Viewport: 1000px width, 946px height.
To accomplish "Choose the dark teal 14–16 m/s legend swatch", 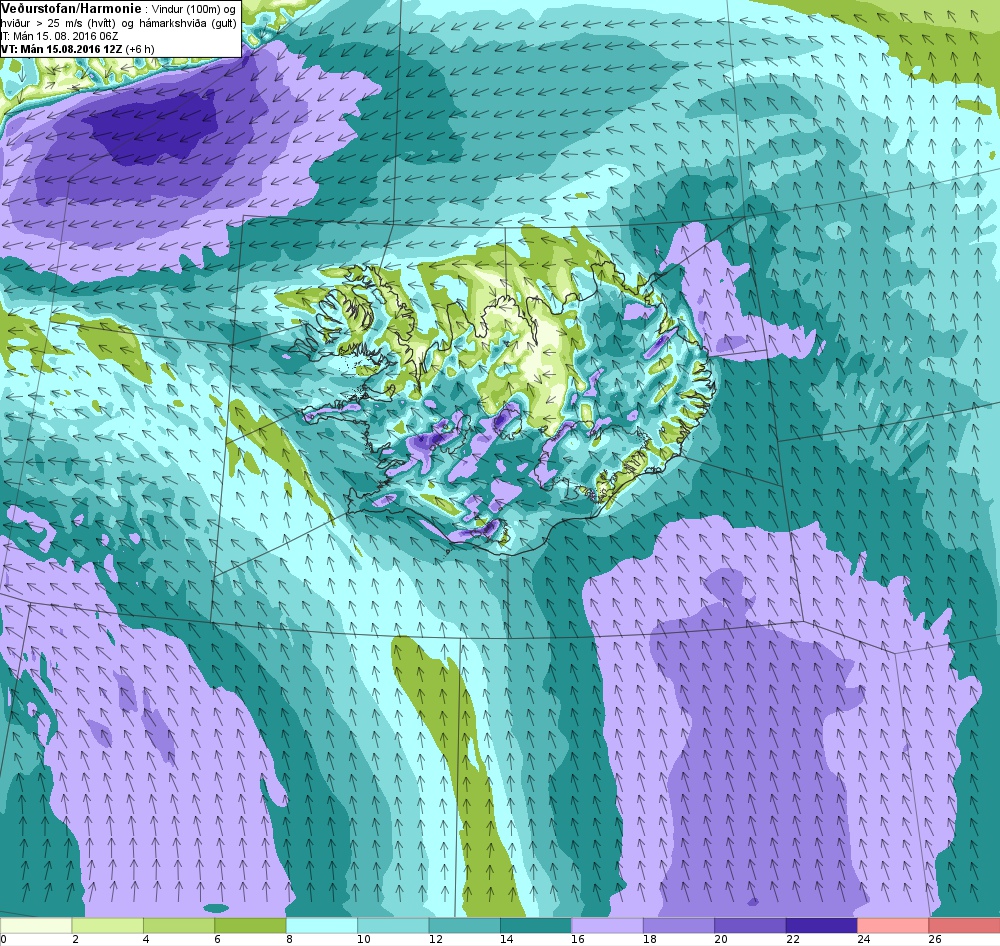I will click(x=536, y=926).
